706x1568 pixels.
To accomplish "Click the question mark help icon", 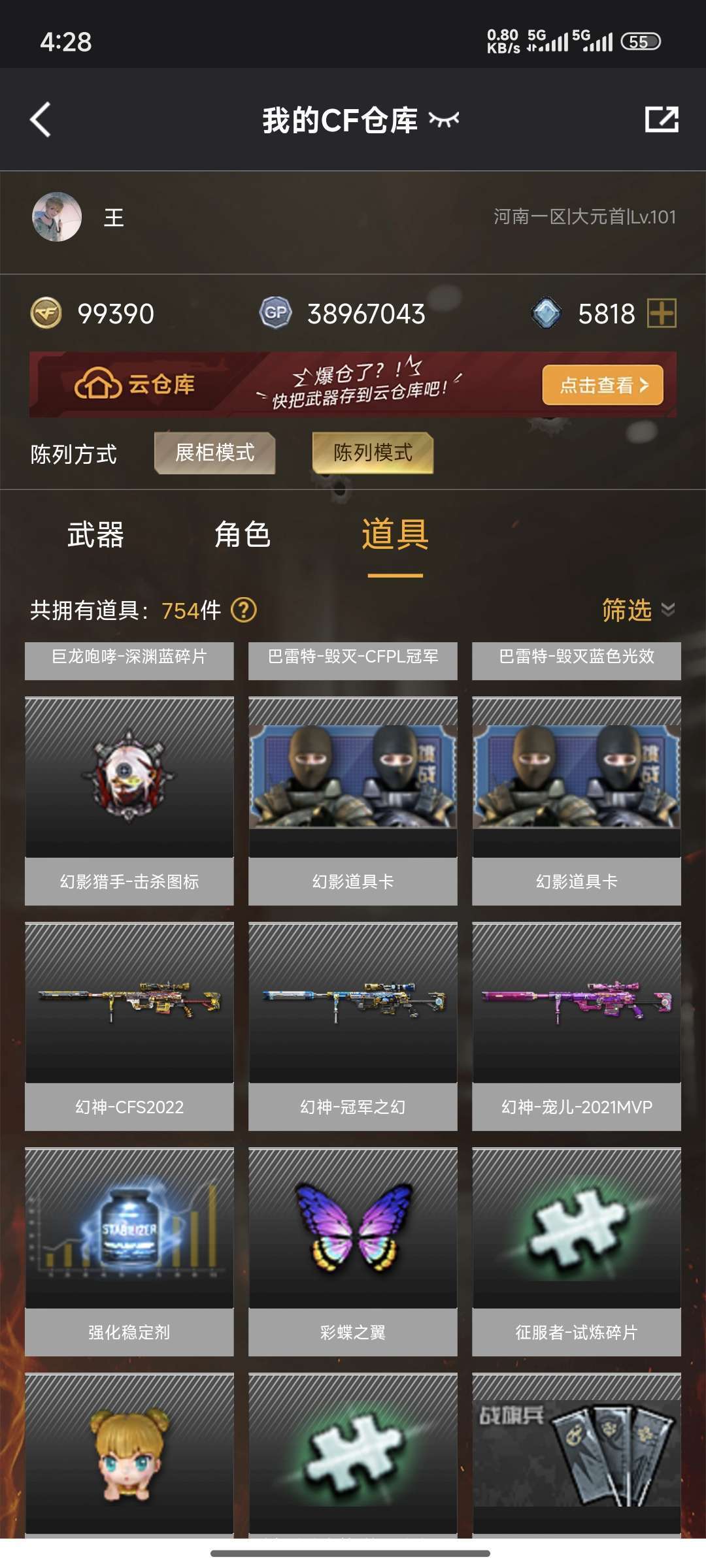I will [244, 610].
